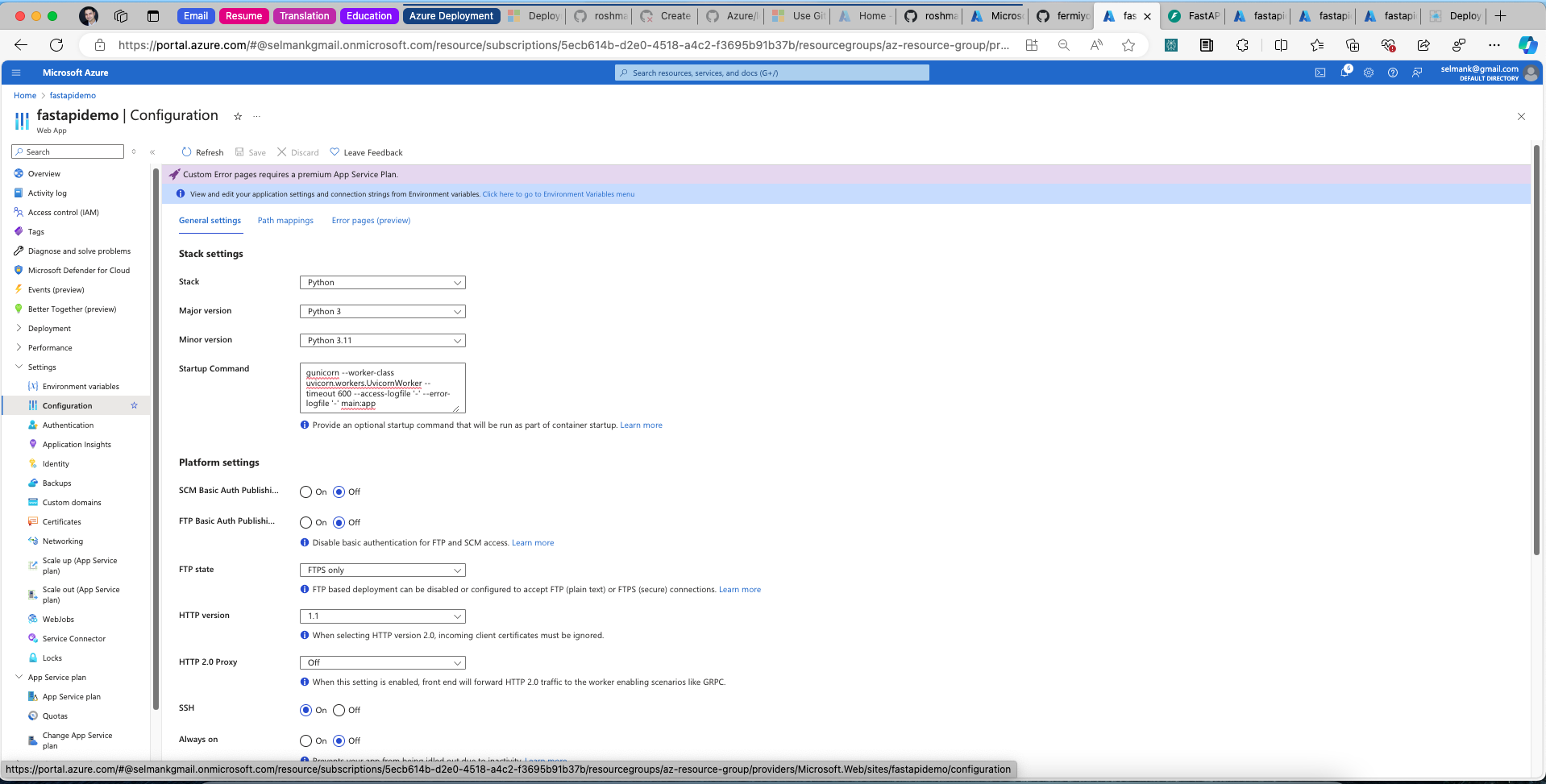Image resolution: width=1546 pixels, height=784 pixels.
Task: Turn Always on to Off
Action: coord(339,740)
